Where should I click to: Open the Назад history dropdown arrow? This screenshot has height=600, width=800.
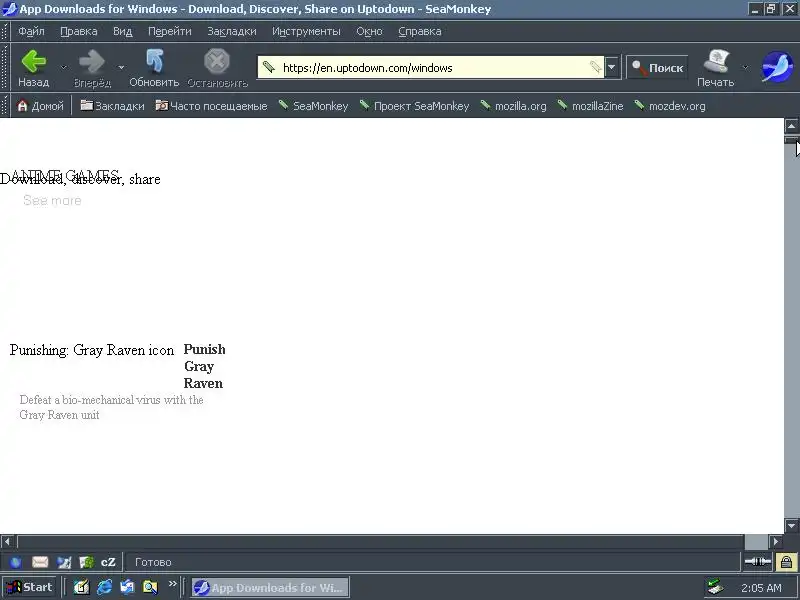pos(64,67)
